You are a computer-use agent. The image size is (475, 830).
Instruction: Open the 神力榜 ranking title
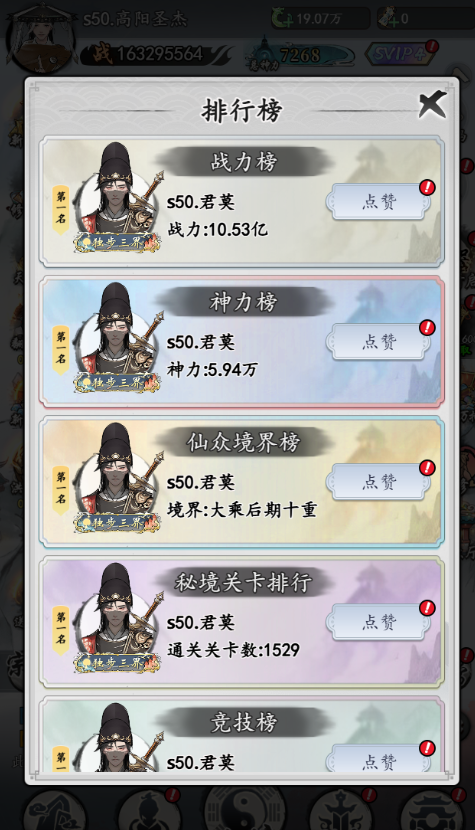pyautogui.click(x=244, y=302)
